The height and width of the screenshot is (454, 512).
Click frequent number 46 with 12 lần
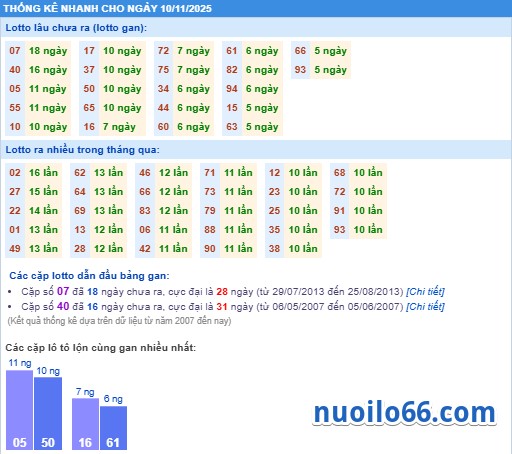[145, 173]
